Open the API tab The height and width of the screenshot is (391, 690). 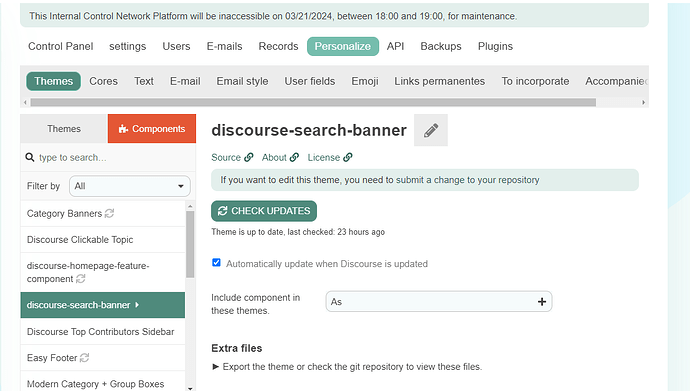coord(395,46)
